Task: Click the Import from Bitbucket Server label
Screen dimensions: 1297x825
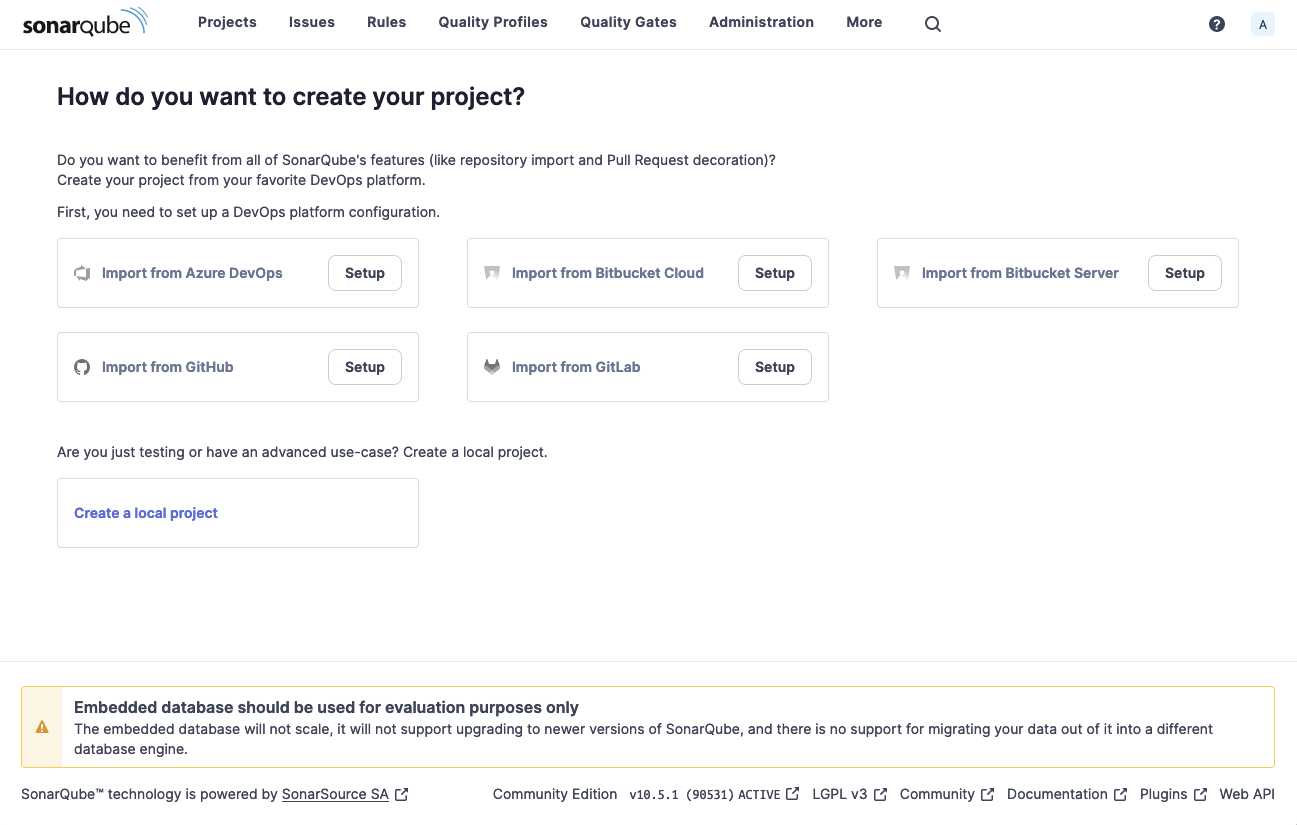Action: [x=1020, y=273]
